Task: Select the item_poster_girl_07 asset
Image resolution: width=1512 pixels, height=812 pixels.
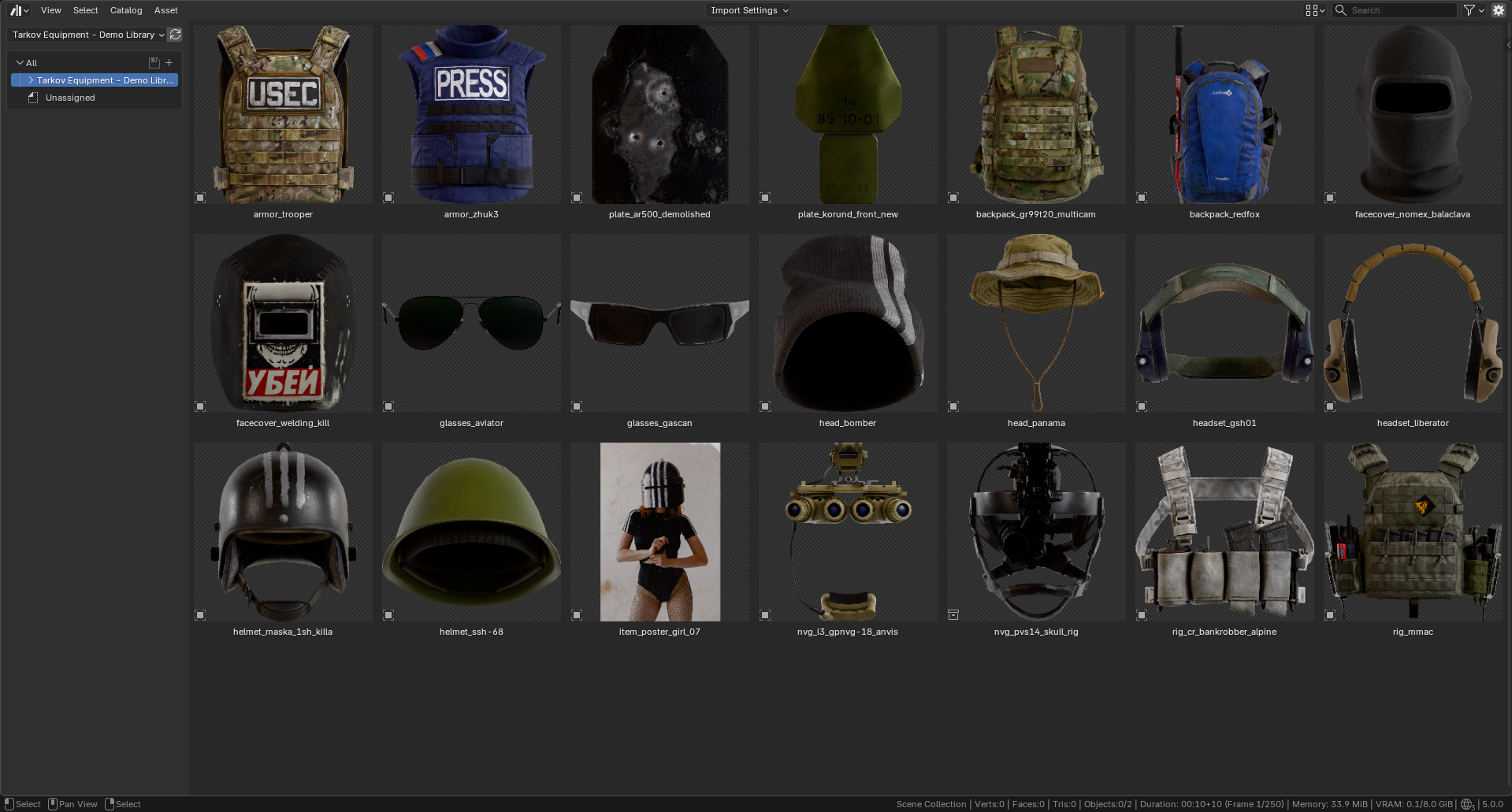Action: coord(659,532)
